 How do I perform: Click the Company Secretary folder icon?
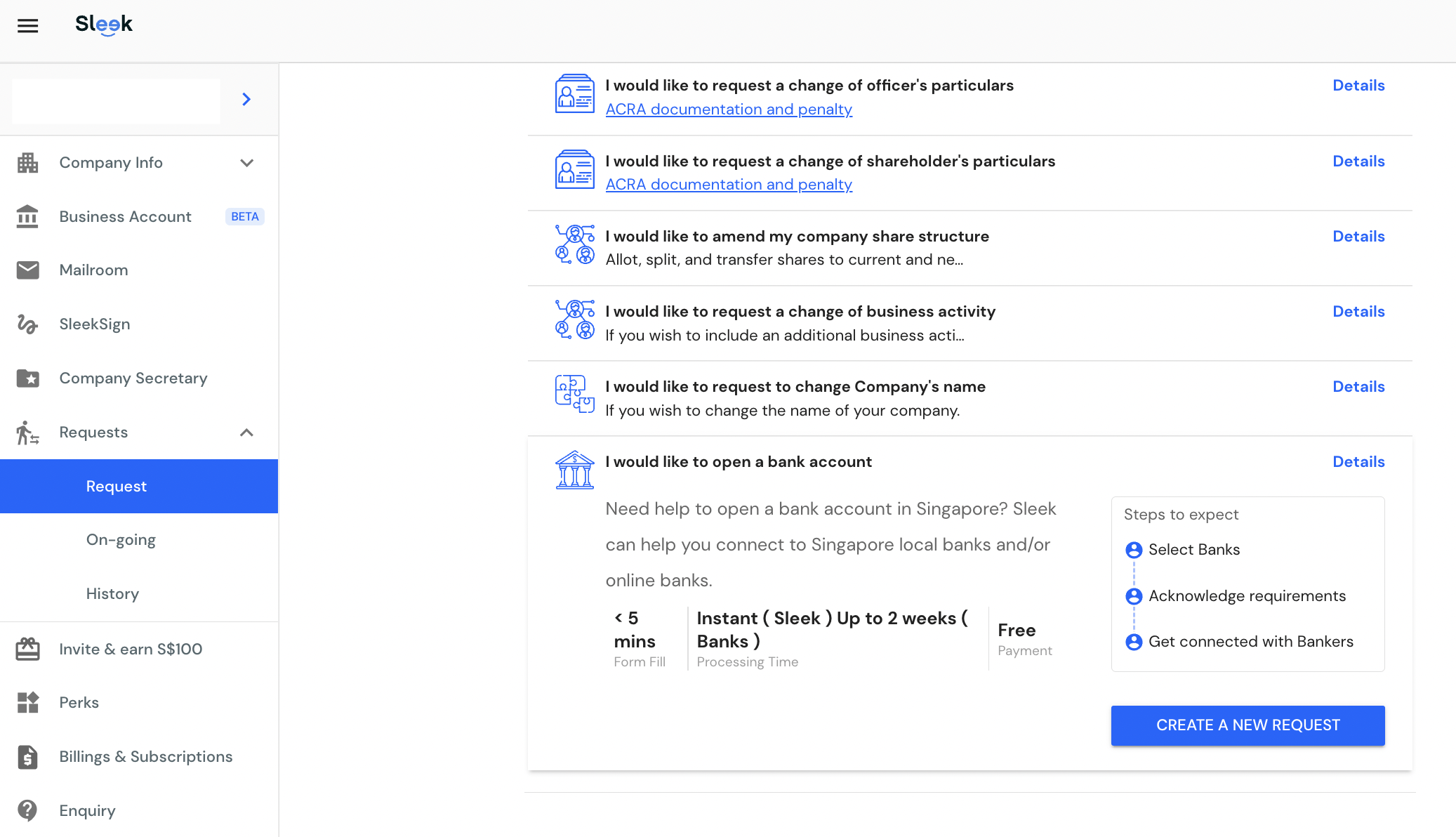(x=27, y=378)
